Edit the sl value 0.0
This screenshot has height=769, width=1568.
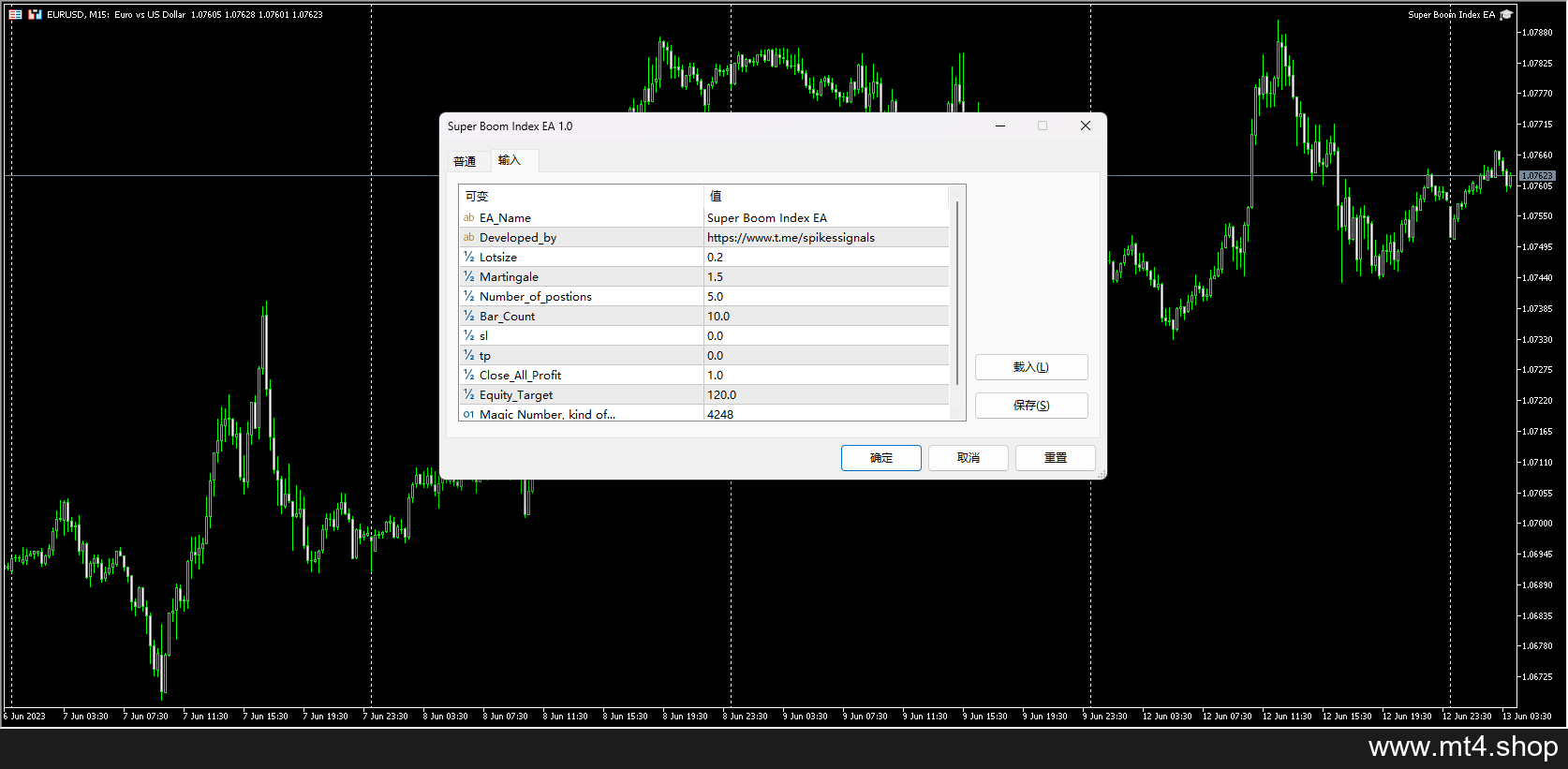click(826, 336)
